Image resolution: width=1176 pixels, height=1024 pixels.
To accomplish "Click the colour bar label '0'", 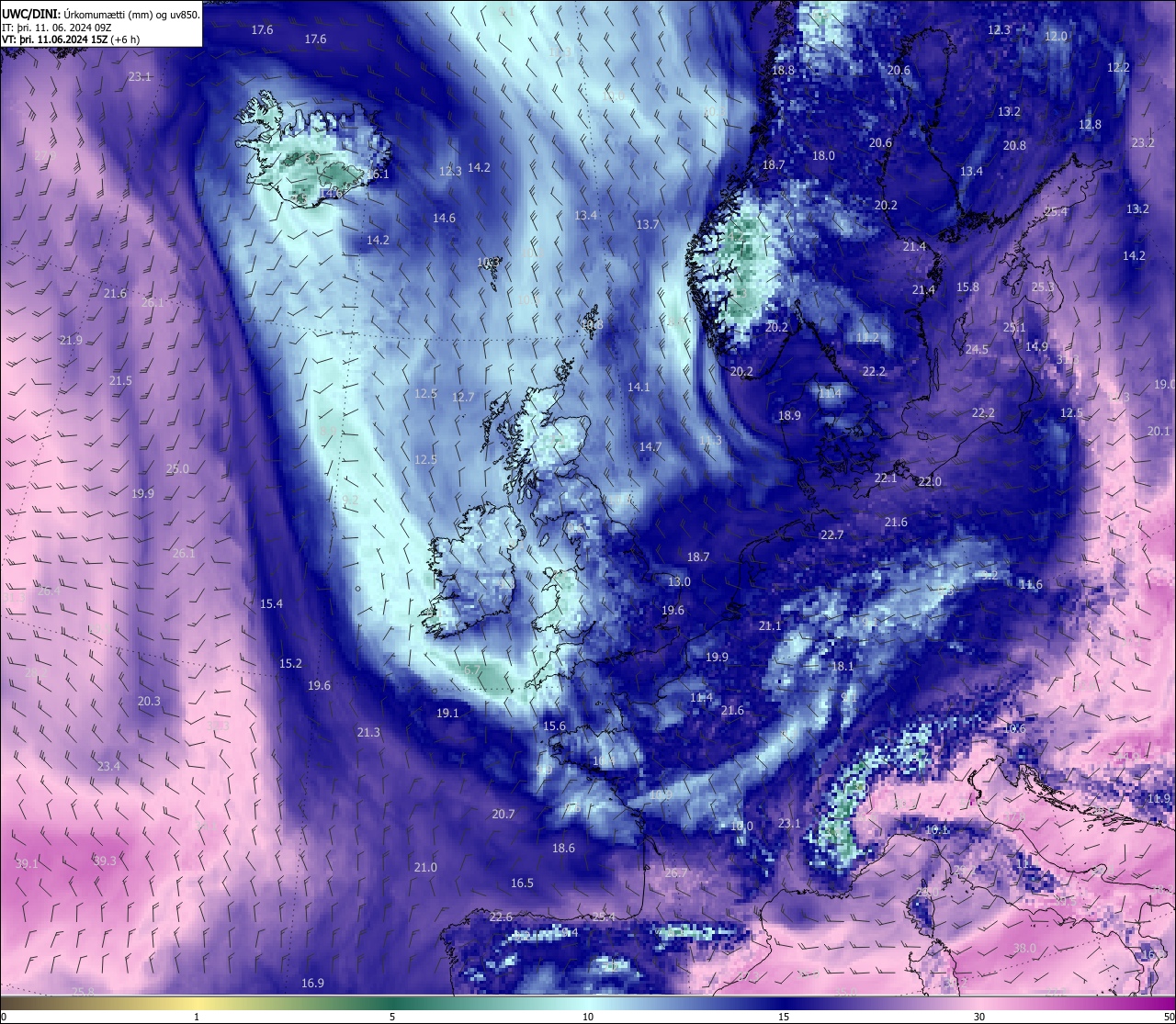I will tap(4, 1017).
